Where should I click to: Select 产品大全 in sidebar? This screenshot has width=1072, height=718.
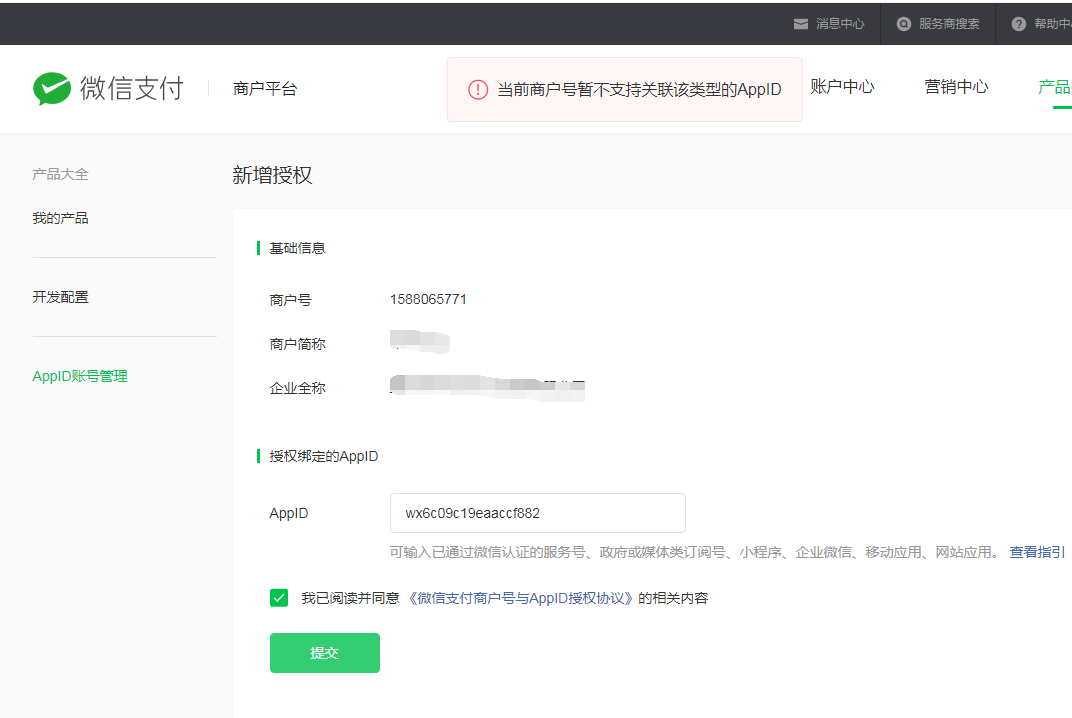pos(60,174)
